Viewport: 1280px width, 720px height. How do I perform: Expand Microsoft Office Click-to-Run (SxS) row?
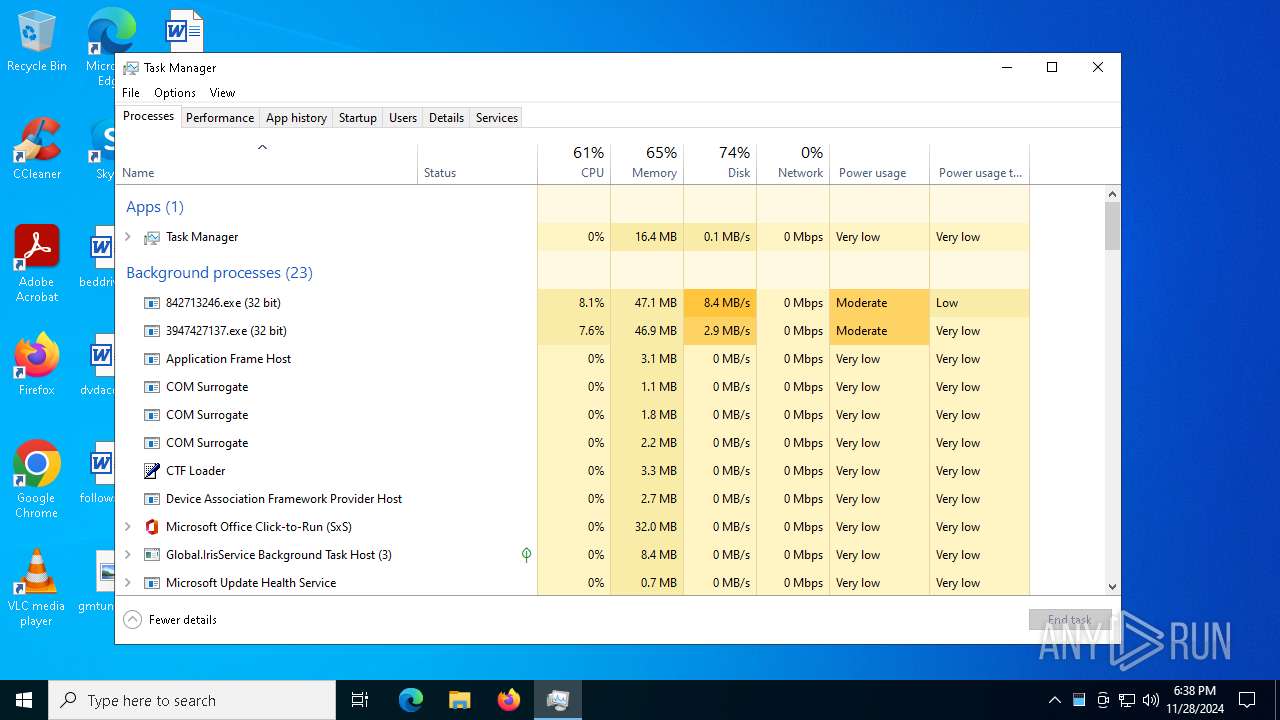(128, 527)
